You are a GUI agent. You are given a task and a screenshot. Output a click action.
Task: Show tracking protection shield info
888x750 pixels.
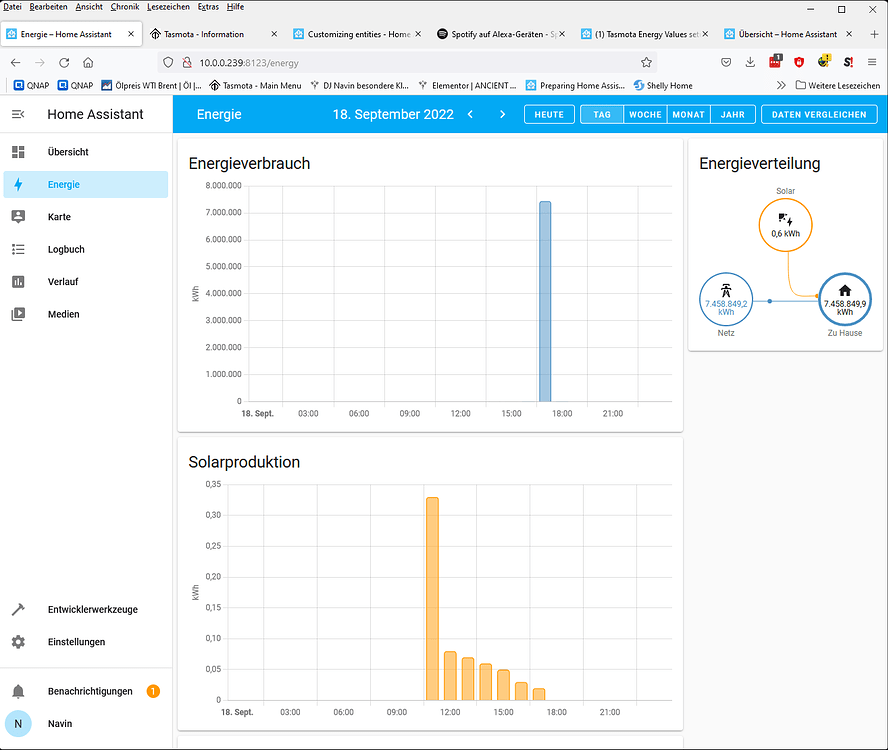click(168, 62)
